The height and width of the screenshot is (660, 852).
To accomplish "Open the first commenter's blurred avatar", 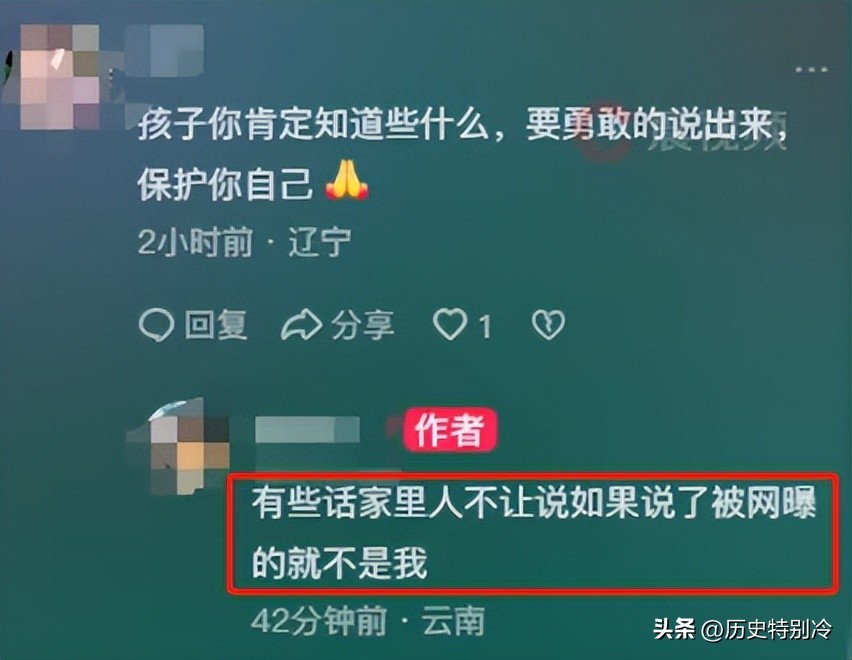I will point(60,77).
